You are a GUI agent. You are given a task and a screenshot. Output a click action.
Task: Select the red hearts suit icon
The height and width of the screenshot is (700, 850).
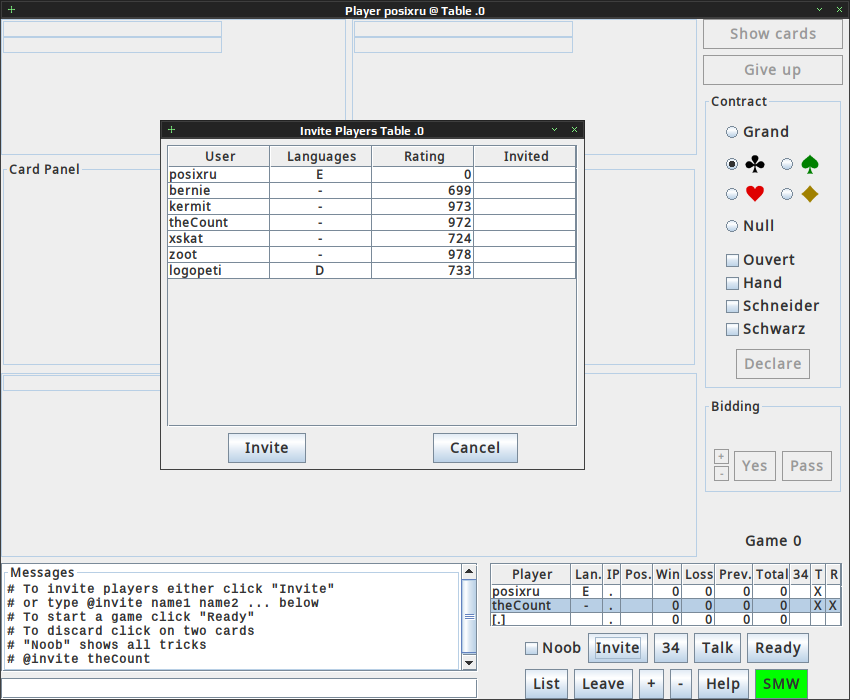(755, 194)
